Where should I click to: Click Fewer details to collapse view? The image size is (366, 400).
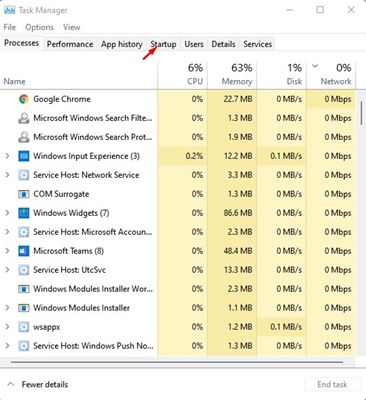tap(45, 384)
